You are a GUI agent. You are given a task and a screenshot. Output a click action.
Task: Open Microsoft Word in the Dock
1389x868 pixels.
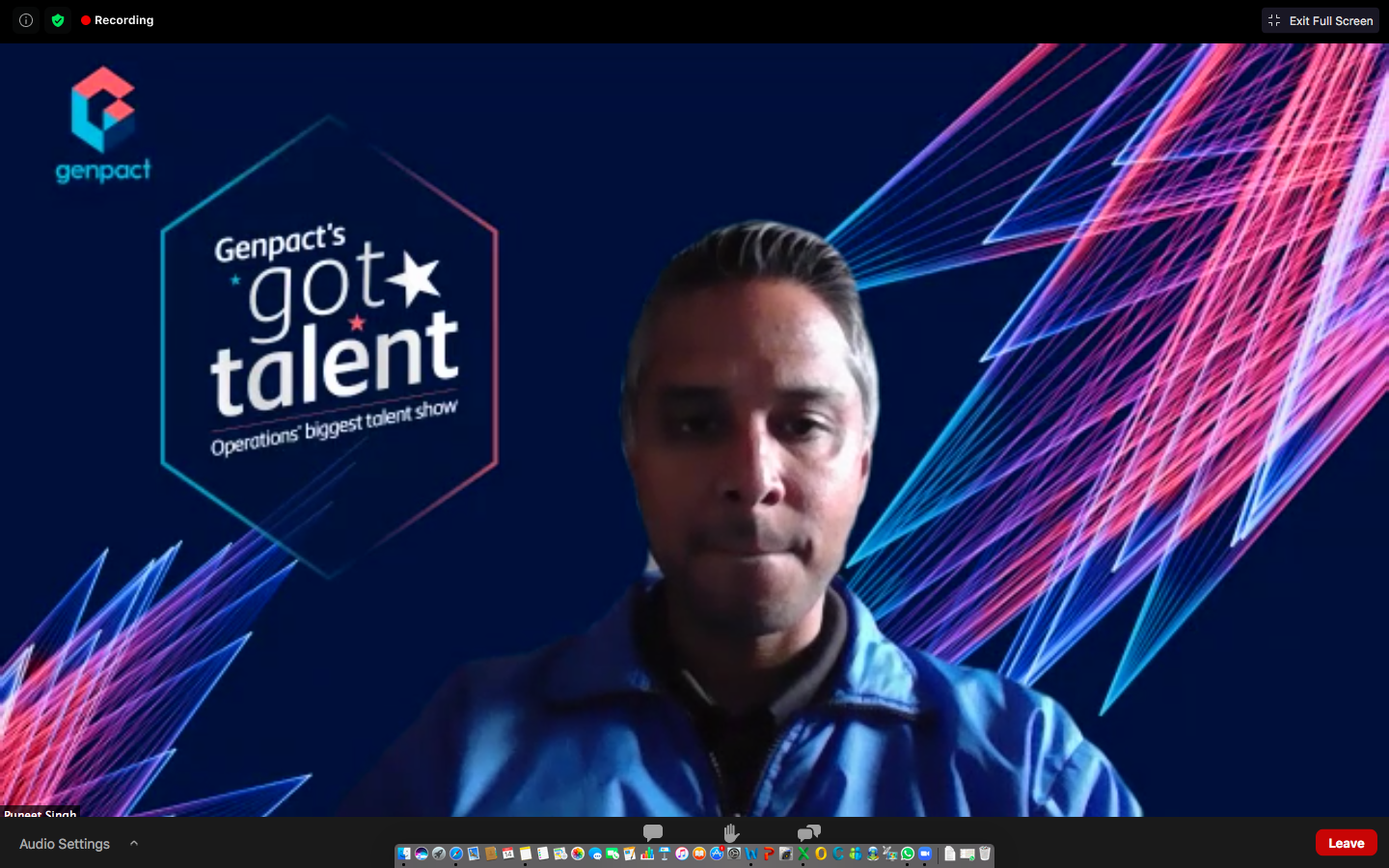pos(751,854)
